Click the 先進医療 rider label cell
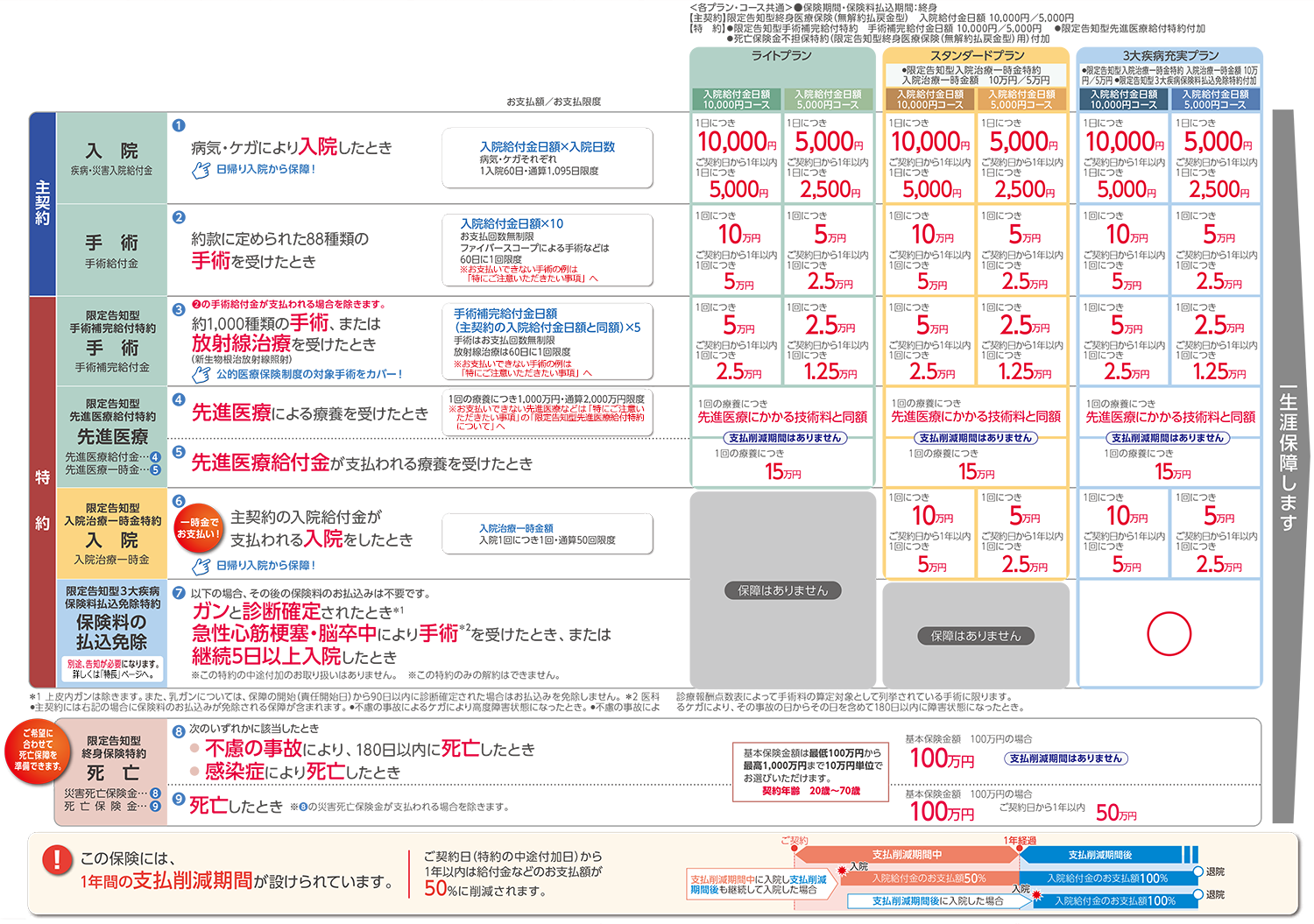Screen dimensions: 1314x924 [x=111, y=437]
